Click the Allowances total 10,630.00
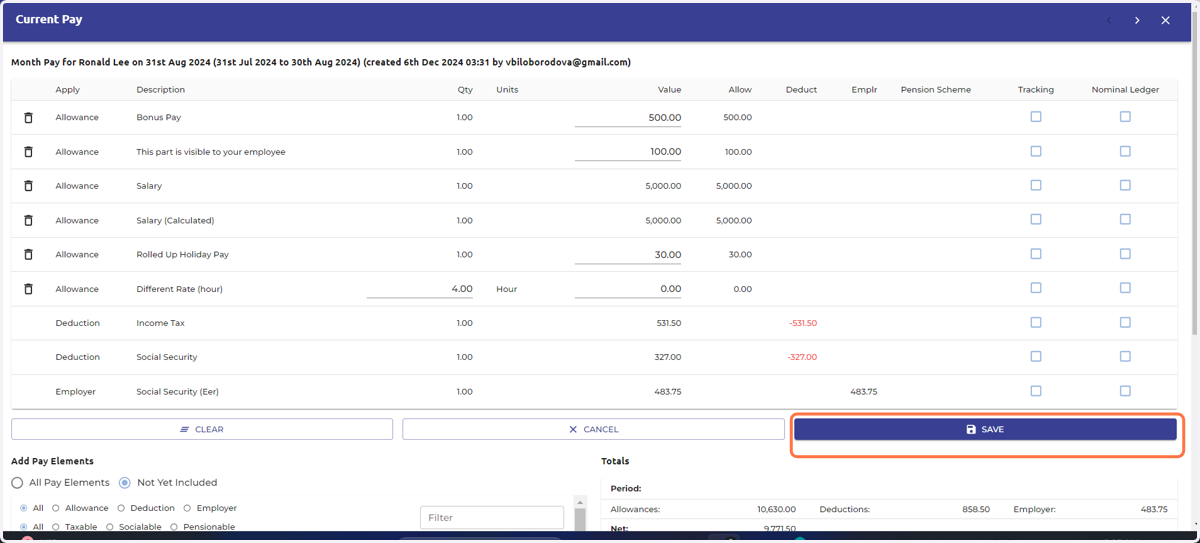This screenshot has height=543, width=1200. pyautogui.click(x=777, y=509)
